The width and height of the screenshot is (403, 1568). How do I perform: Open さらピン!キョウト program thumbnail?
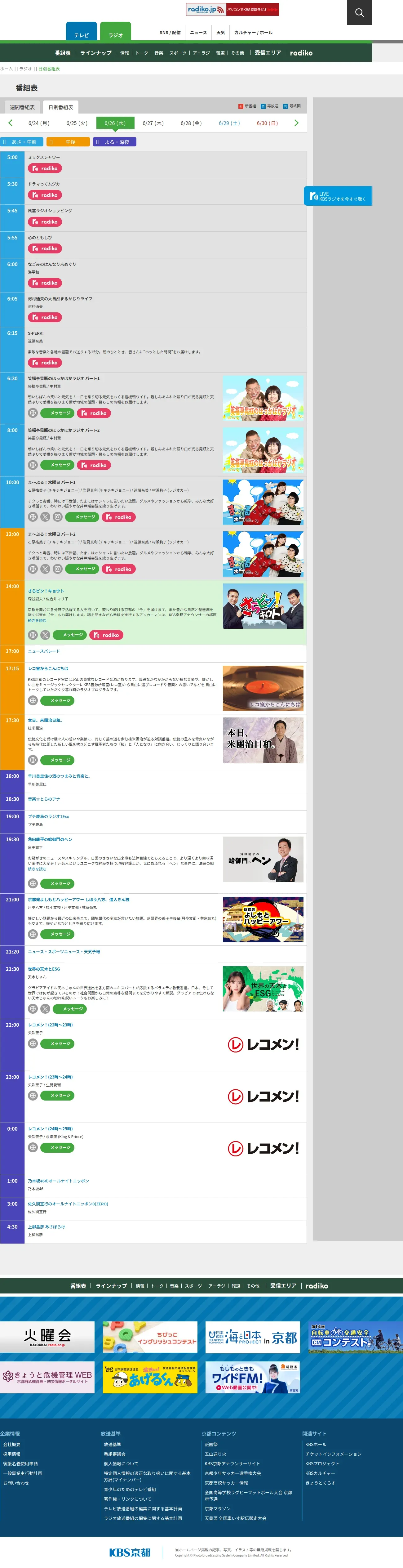pos(263,606)
